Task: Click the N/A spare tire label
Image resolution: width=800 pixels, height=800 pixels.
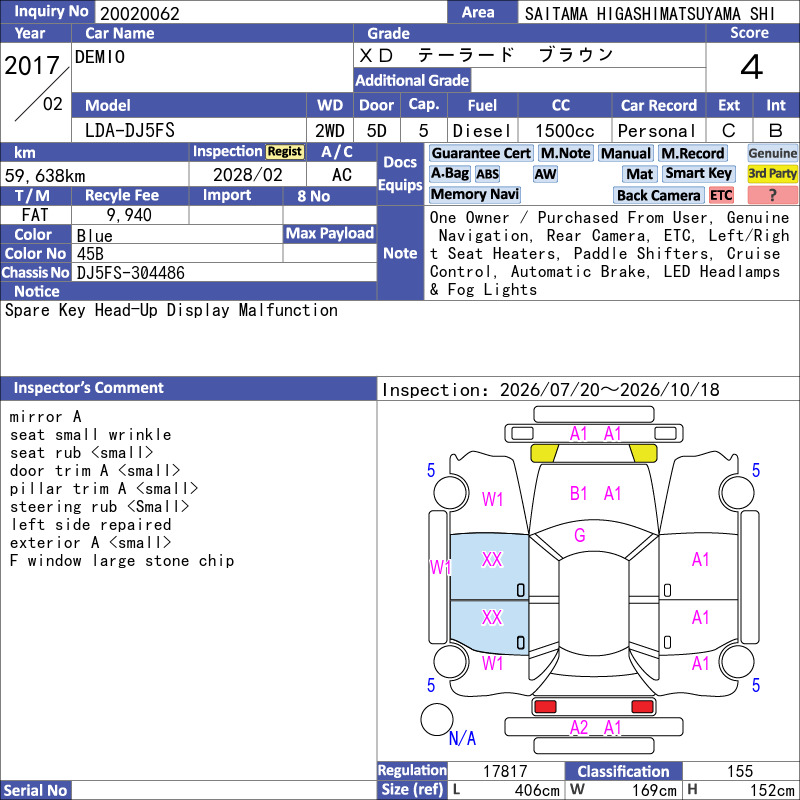Action: click(462, 738)
